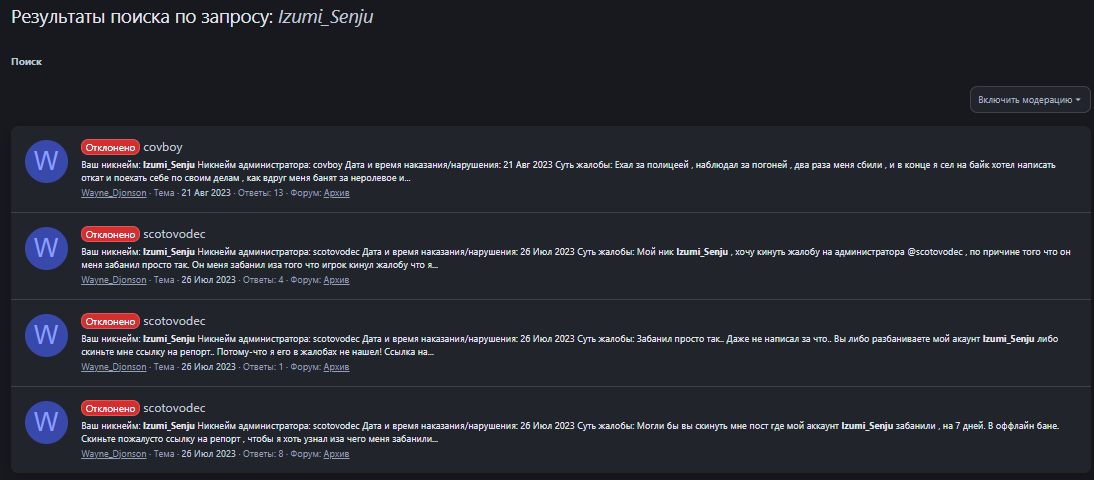
Task: Open Wayne_Djonson's profile from the last result
Action: (113, 454)
